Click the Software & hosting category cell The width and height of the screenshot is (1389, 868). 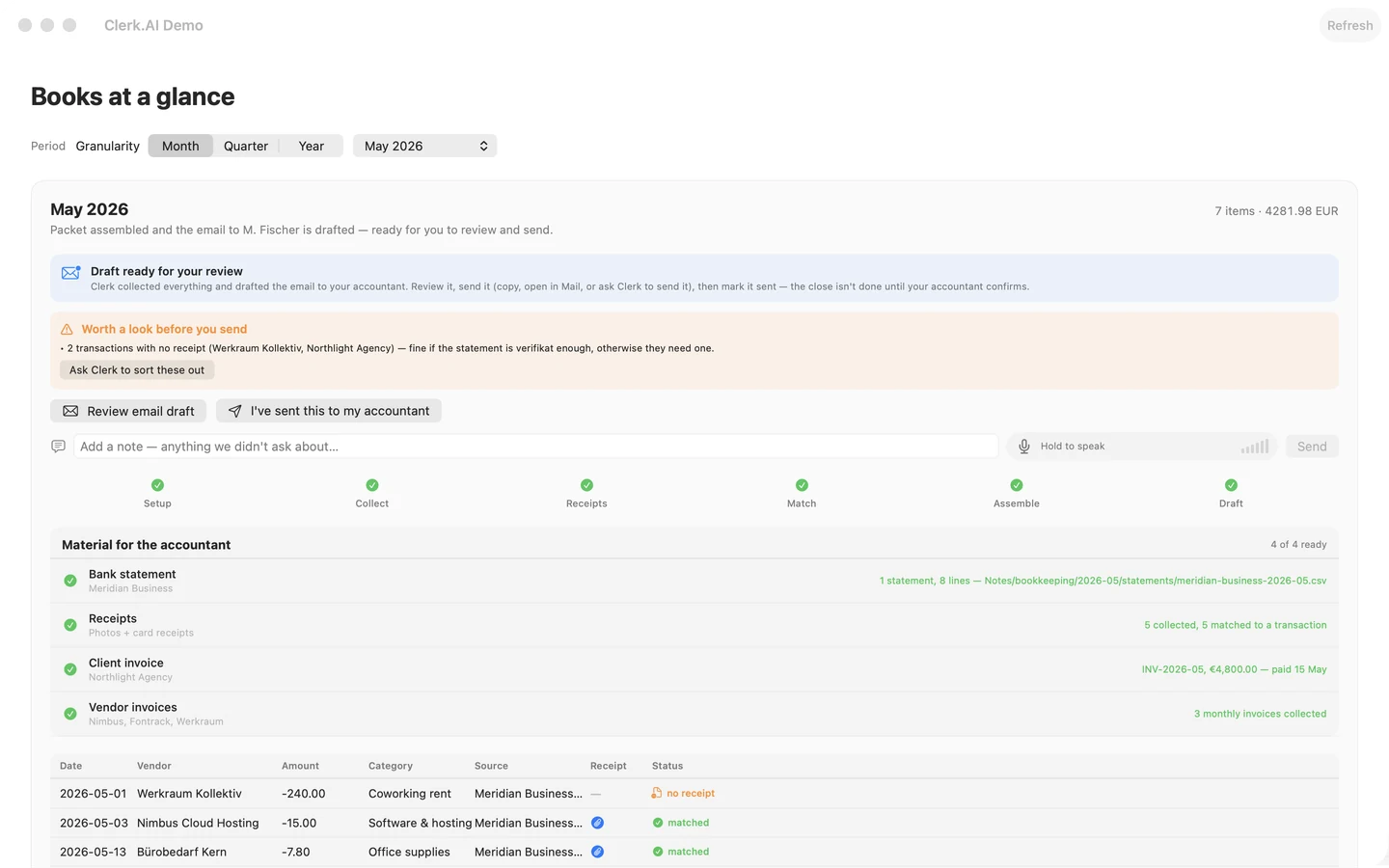[x=420, y=823]
